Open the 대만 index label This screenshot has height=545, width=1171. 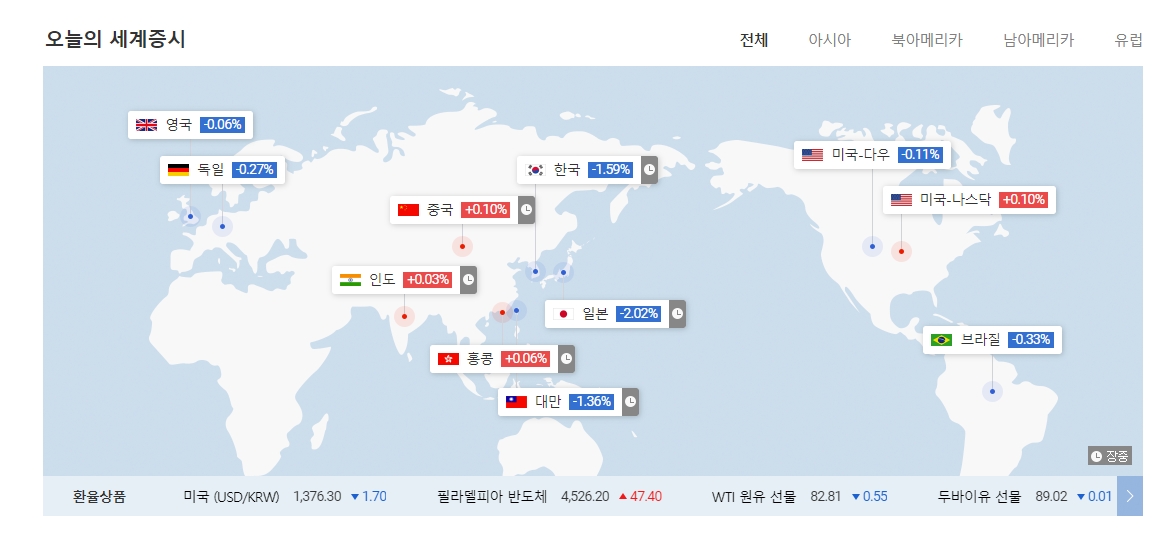548,402
